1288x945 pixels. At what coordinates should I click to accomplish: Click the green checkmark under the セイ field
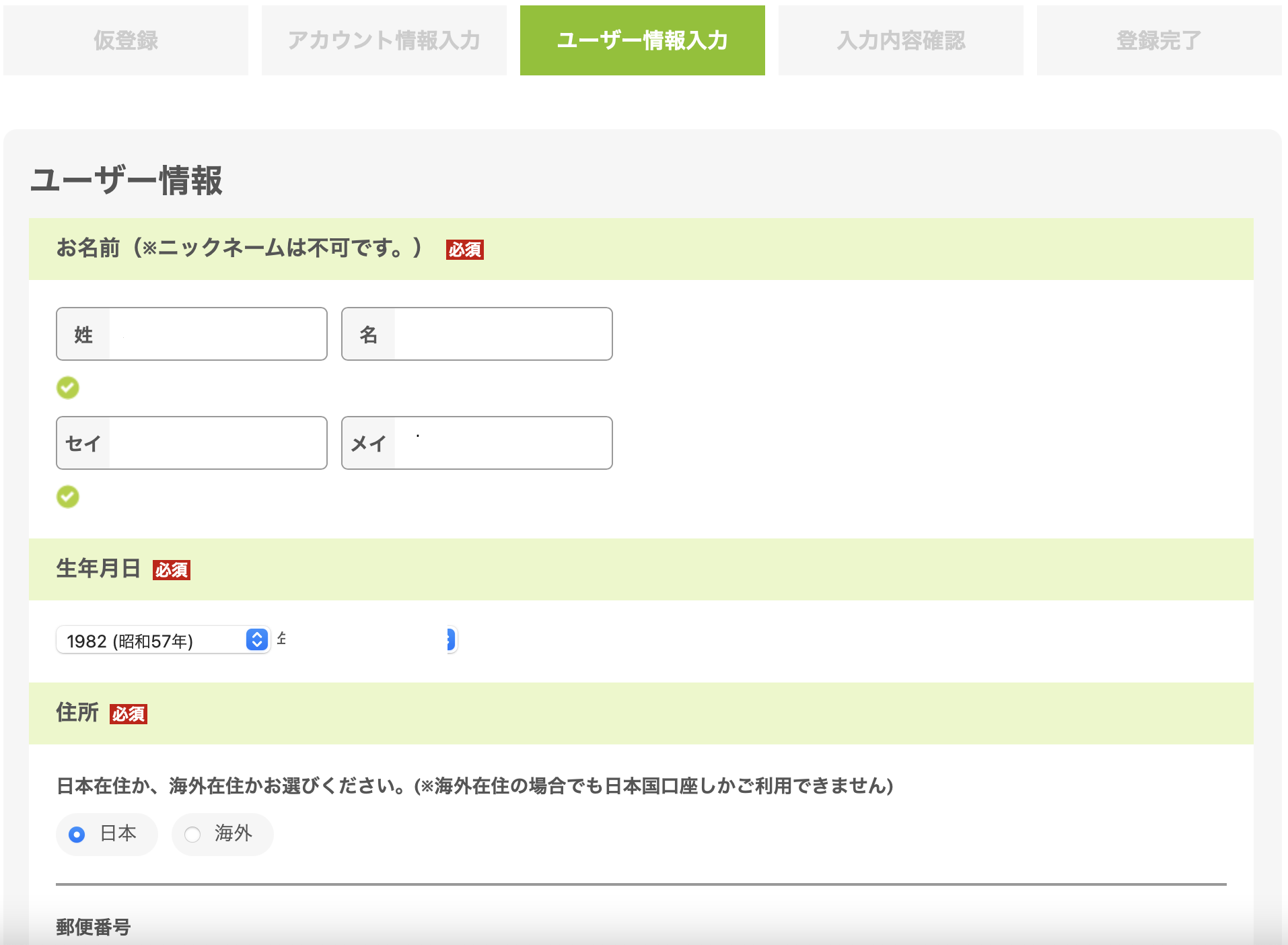(67, 497)
